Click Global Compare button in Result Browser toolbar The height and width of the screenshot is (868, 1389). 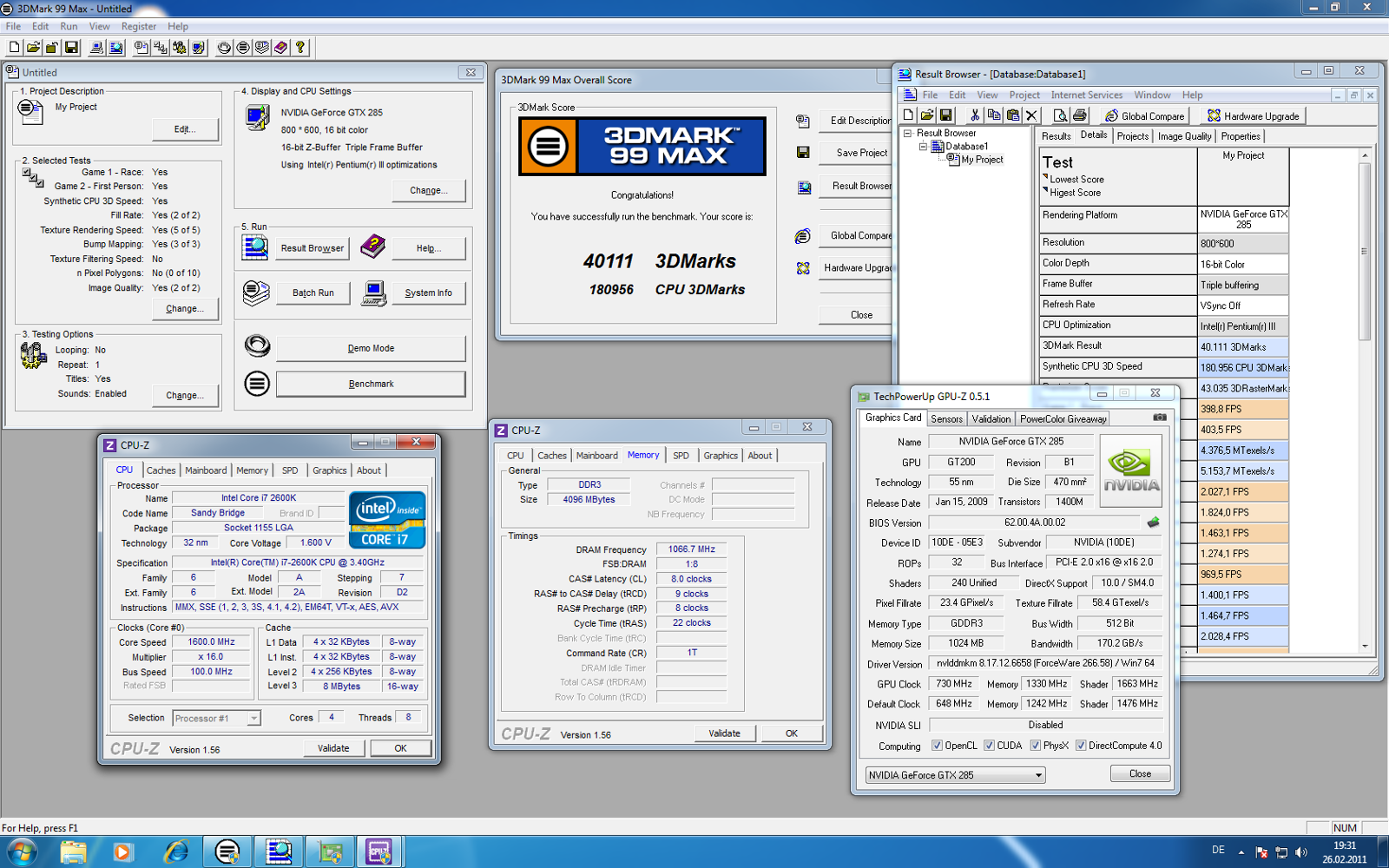click(1144, 116)
